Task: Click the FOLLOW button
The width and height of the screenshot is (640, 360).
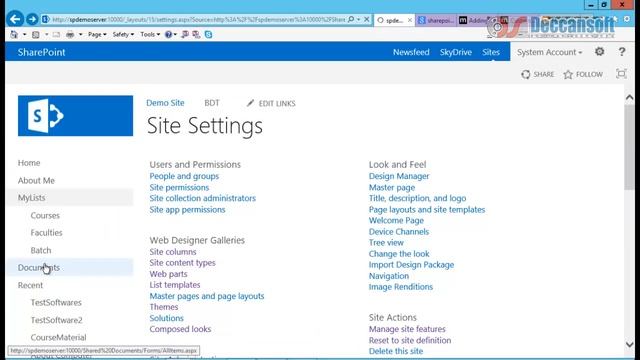Action: 583,74
